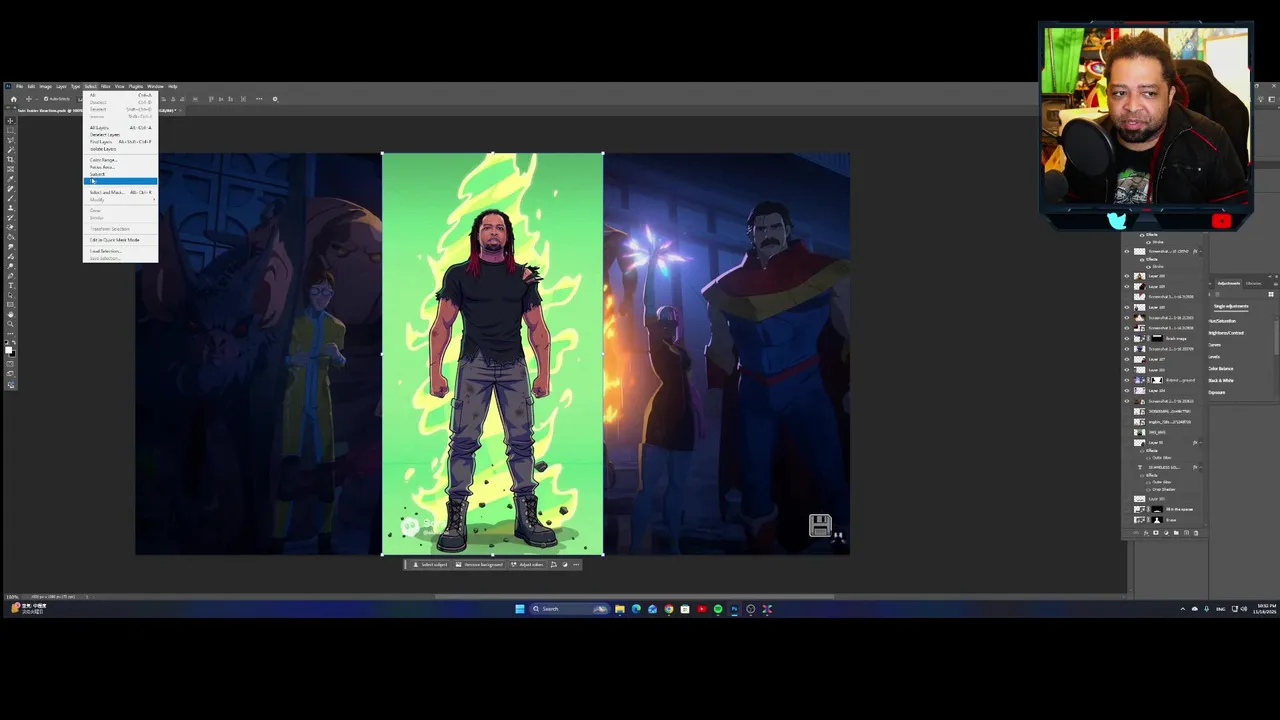Image resolution: width=1280 pixels, height=720 pixels.
Task: Click the Adjust colors button
Action: click(527, 565)
